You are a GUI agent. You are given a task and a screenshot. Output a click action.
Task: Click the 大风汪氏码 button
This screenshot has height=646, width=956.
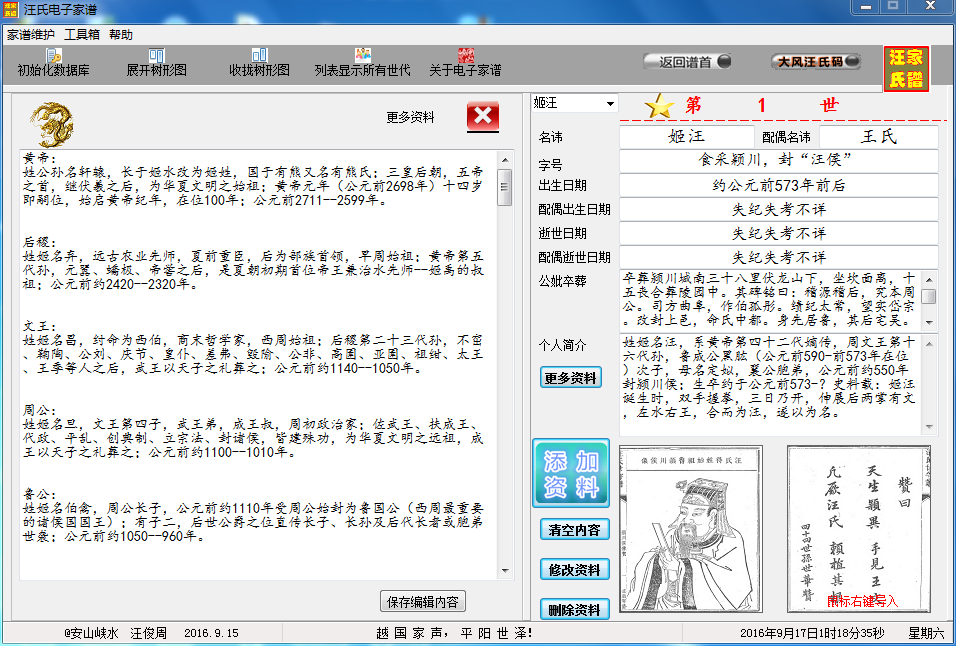[x=814, y=62]
